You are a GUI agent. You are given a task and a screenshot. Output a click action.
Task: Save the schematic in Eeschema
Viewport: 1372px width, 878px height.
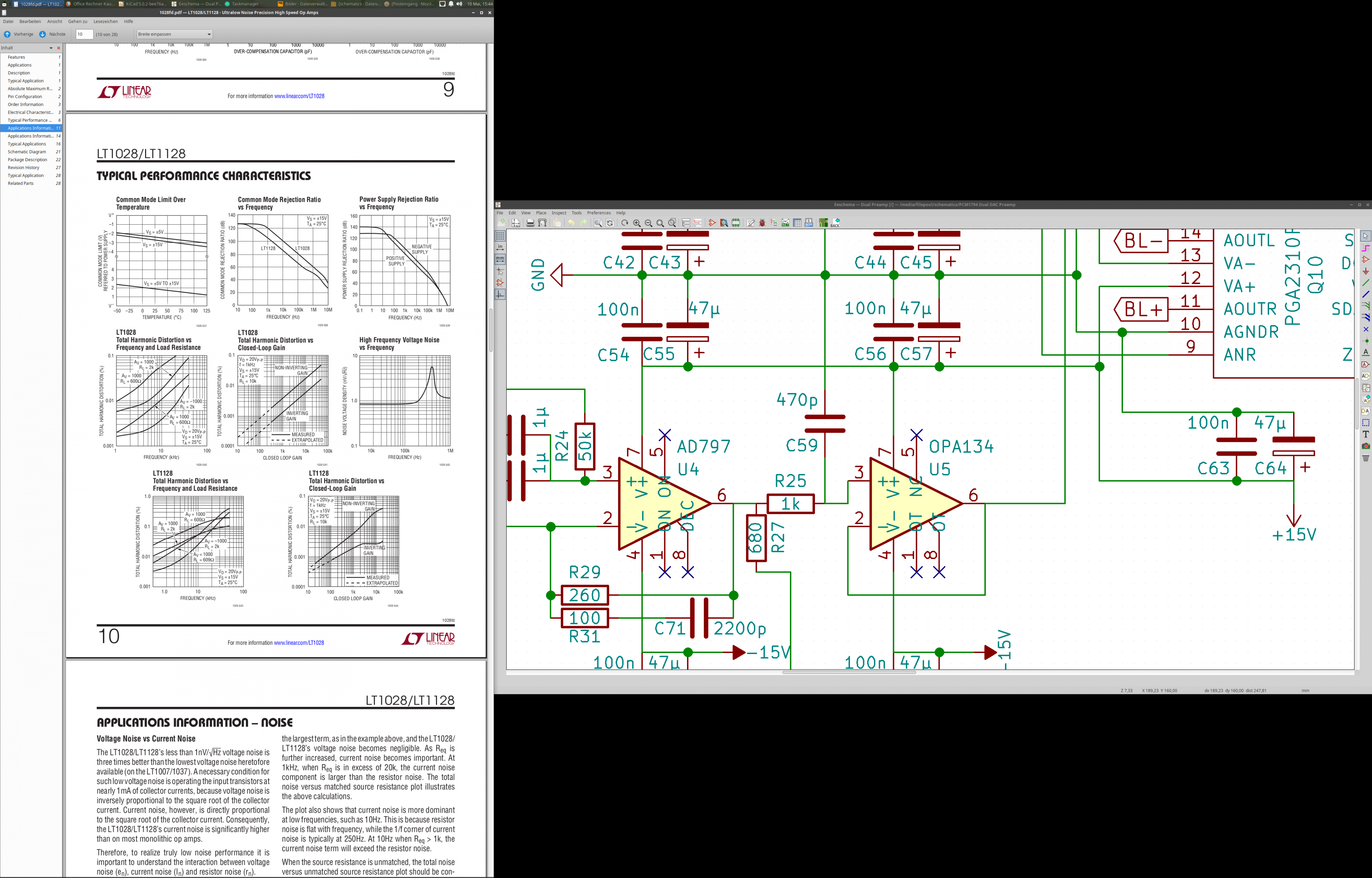coord(501,223)
